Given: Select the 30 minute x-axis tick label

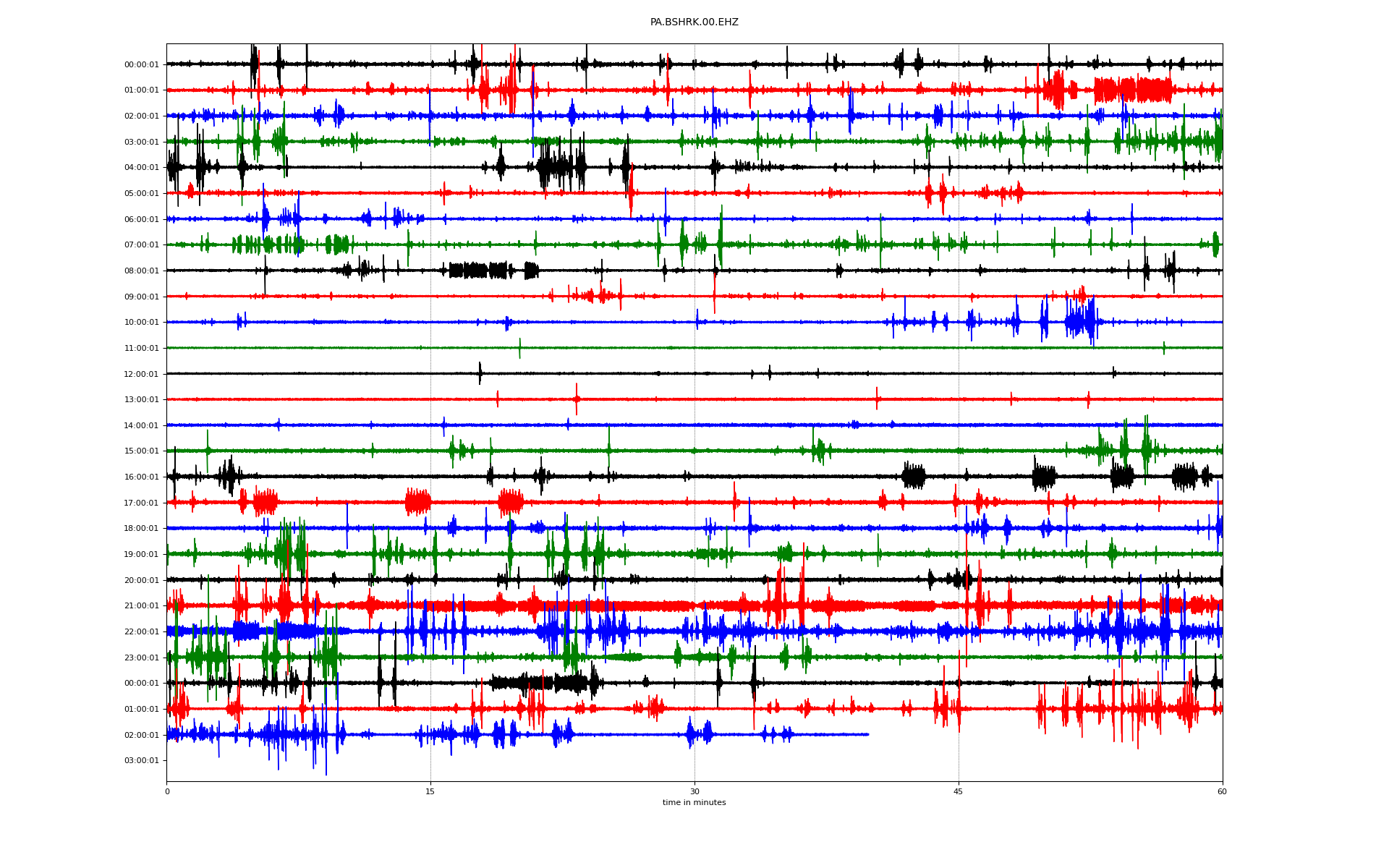Looking at the screenshot, I should tap(694, 791).
